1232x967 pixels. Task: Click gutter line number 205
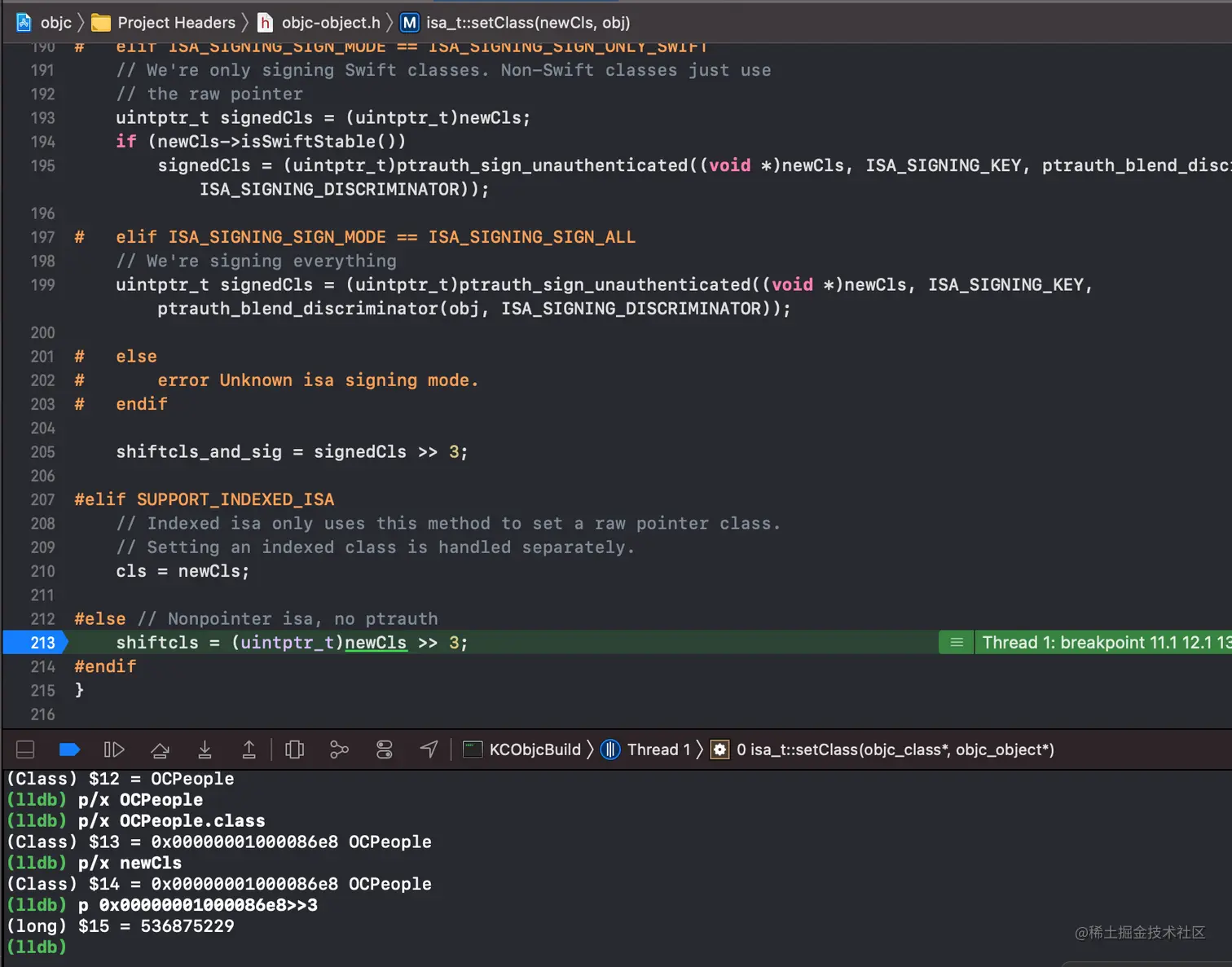click(43, 452)
